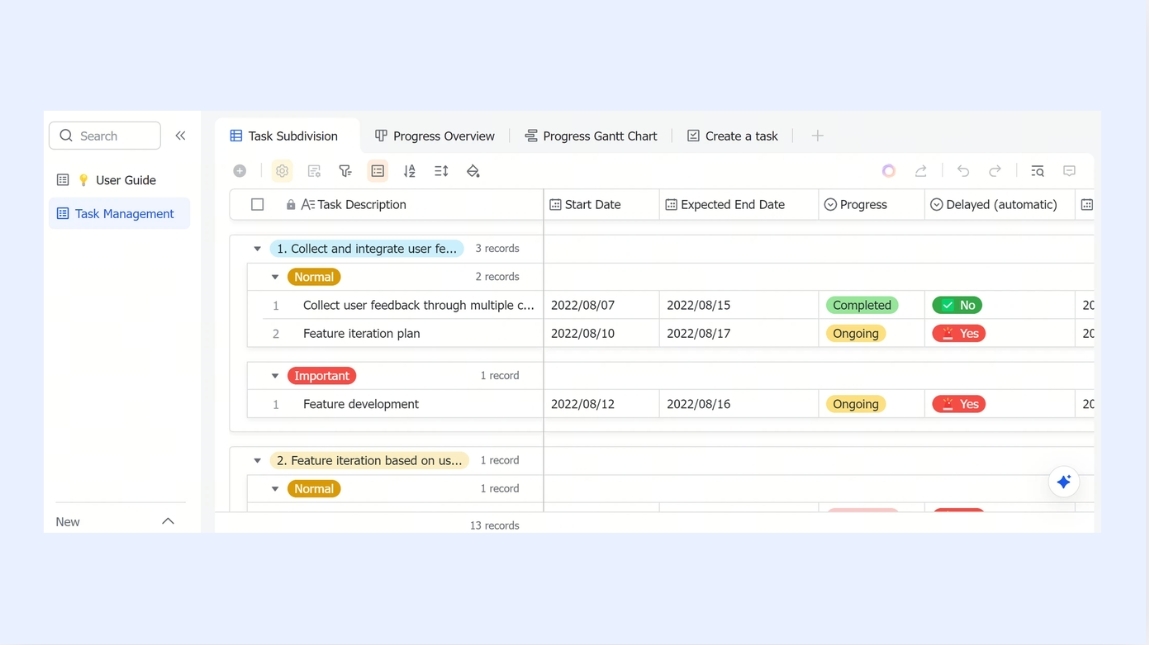This screenshot has width=1149, height=645.
Task: Select 'Collect user feedback through multiple c...' cell
Action: [418, 305]
